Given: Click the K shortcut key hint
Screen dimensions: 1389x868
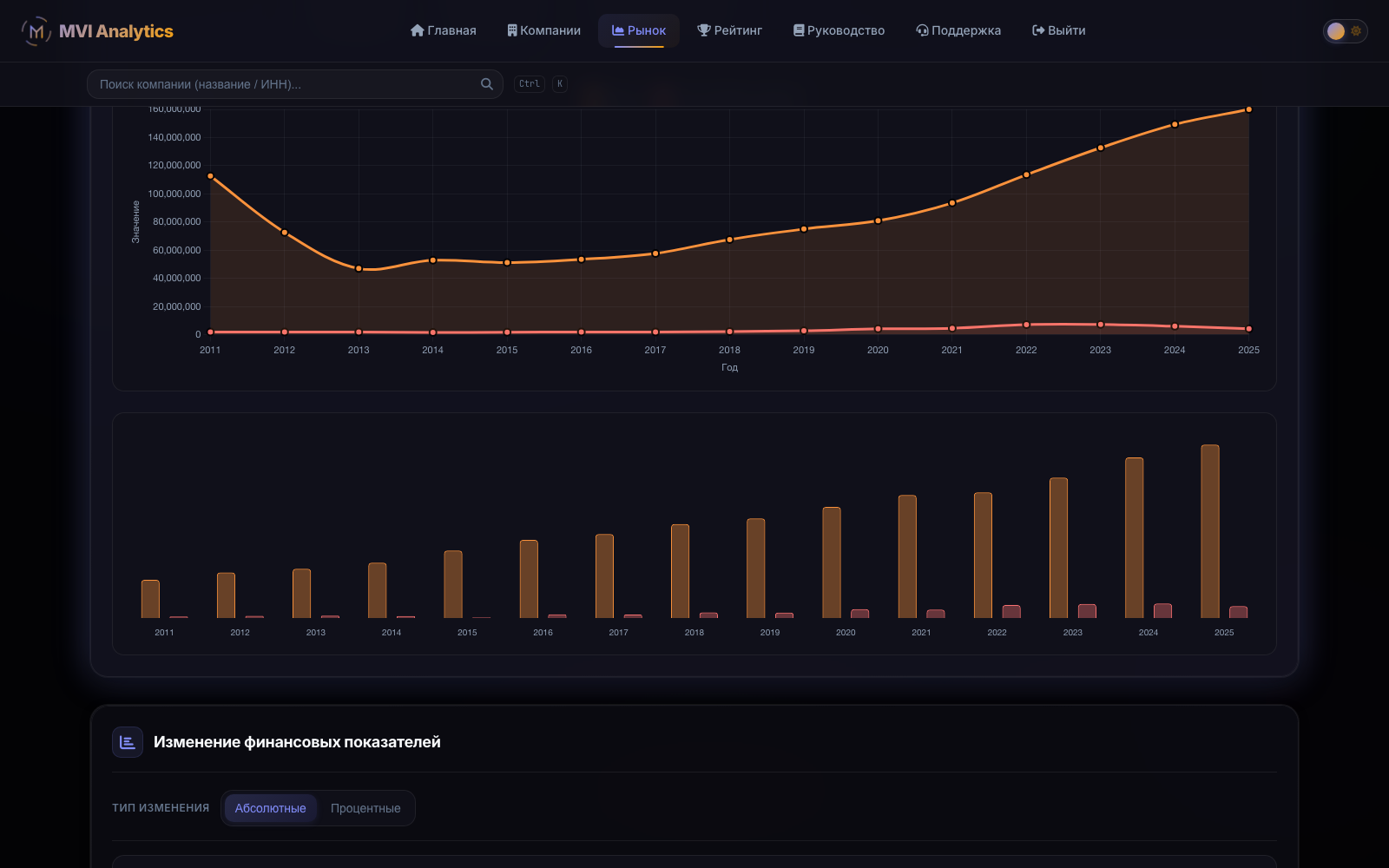Looking at the screenshot, I should point(560,84).
